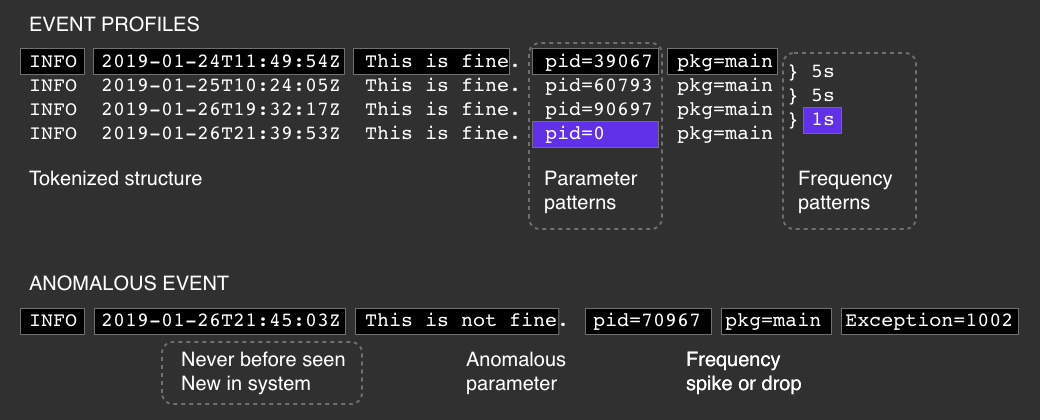Screen dimensions: 1040x420
Task: Select the highlighted 1s frequency badge
Action: coord(824,121)
